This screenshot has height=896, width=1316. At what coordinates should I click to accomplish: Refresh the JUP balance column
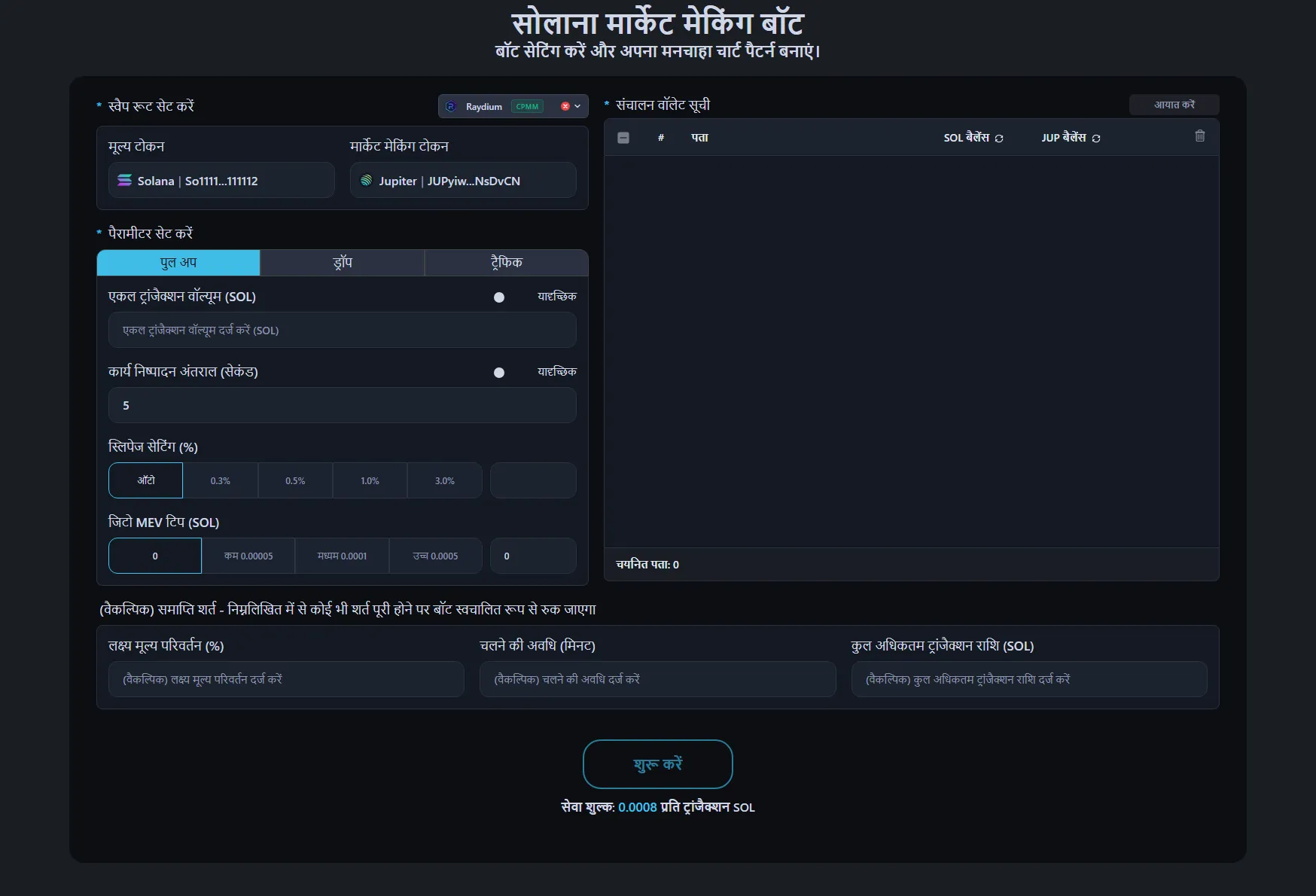[x=1096, y=139]
